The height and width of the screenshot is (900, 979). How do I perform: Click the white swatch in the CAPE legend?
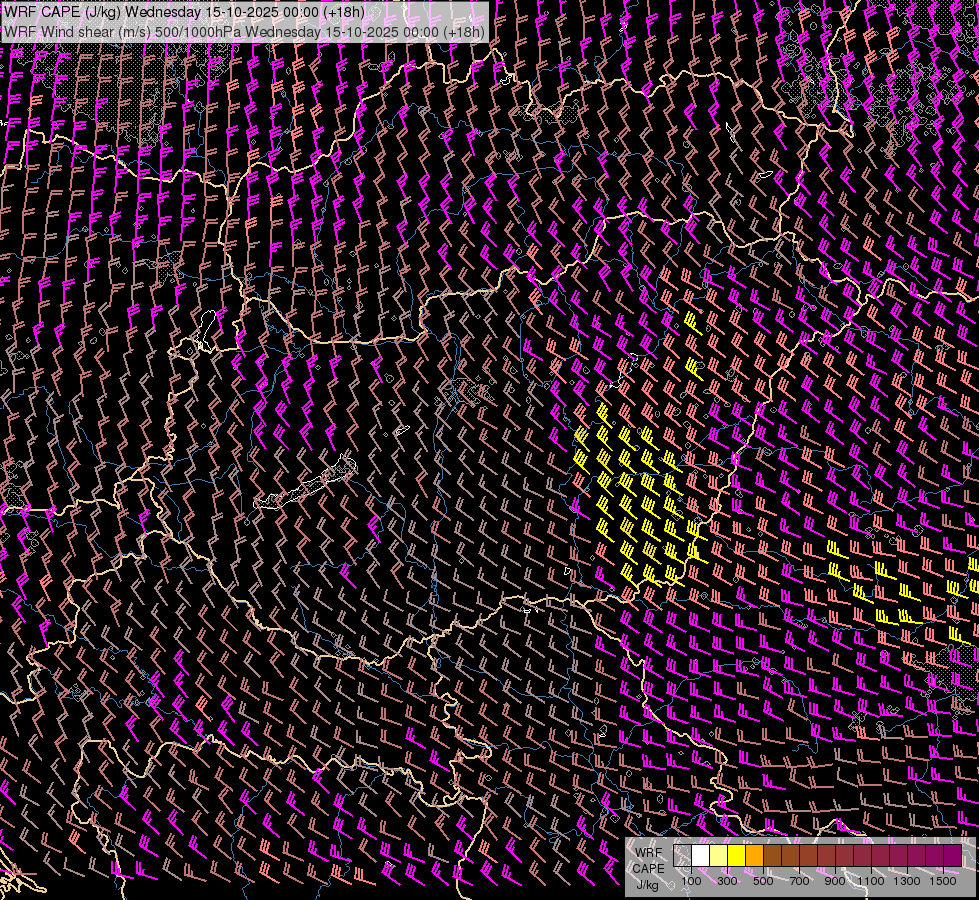click(700, 856)
